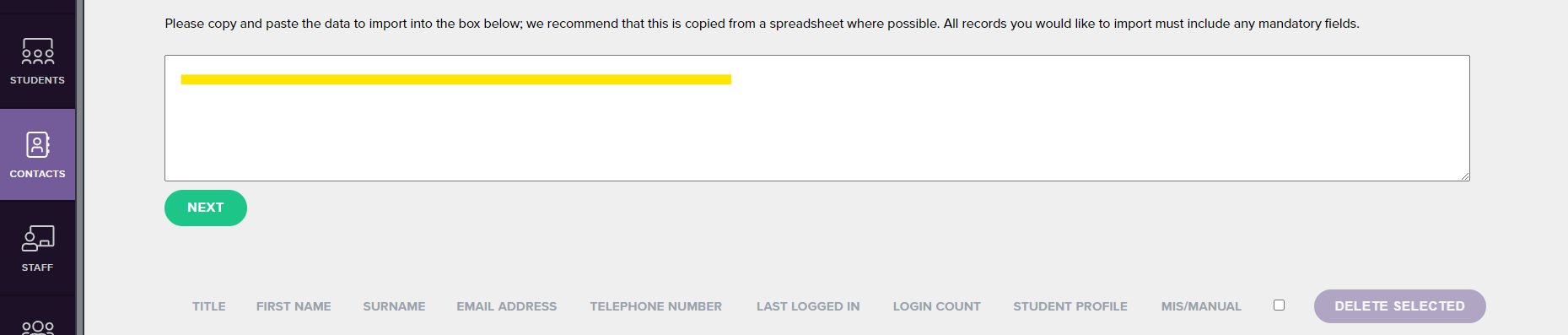Image resolution: width=1568 pixels, height=335 pixels.
Task: Open the Staff section icon
Action: (x=37, y=238)
